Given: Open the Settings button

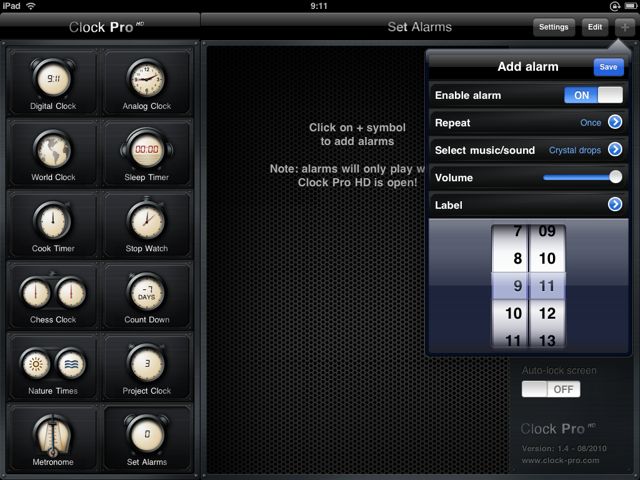Looking at the screenshot, I should point(553,27).
